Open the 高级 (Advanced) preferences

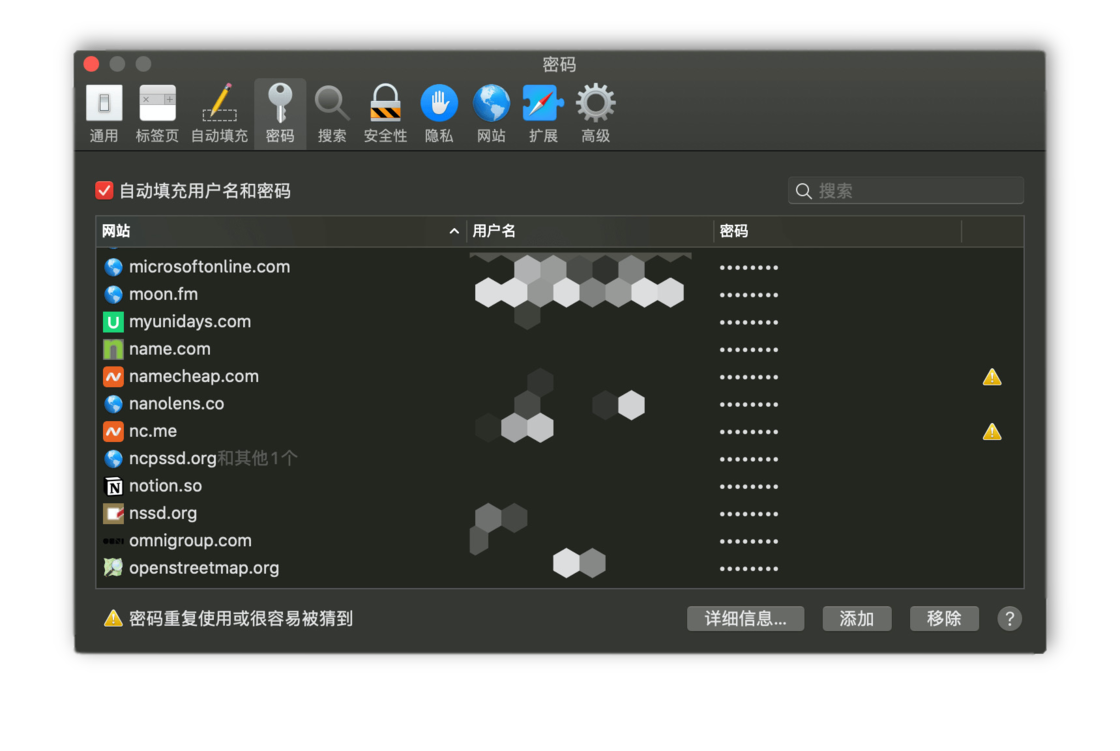point(595,110)
